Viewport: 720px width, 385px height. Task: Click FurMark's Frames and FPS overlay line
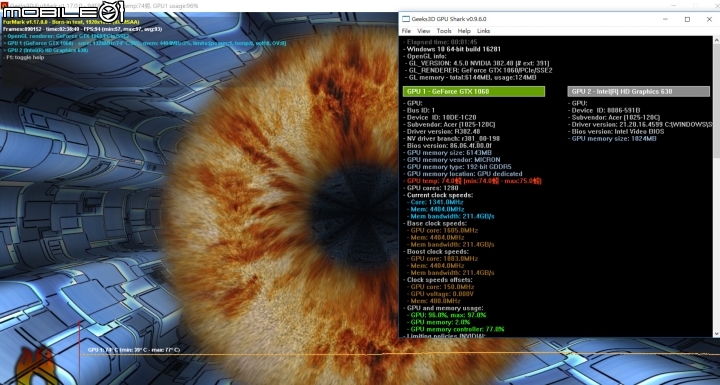(x=82, y=28)
